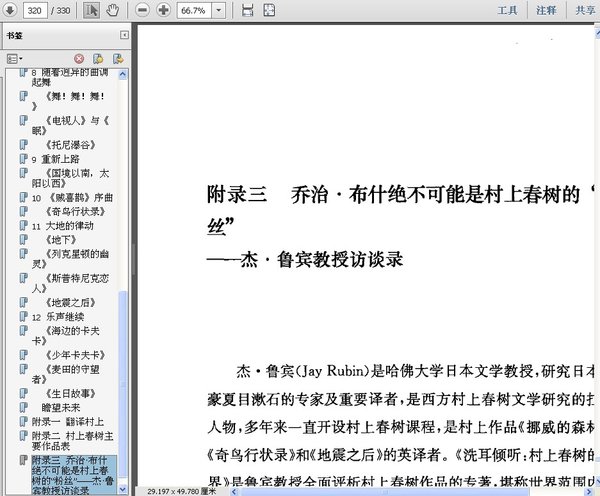This screenshot has width=600, height=496.
Task: Open bookmark 《地震之后》
Action: tap(70, 302)
